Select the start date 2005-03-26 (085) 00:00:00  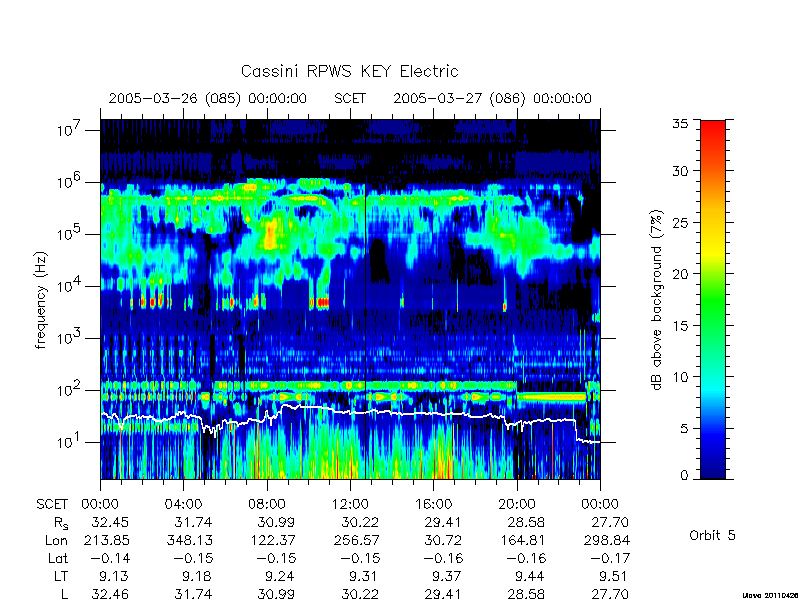208,98
